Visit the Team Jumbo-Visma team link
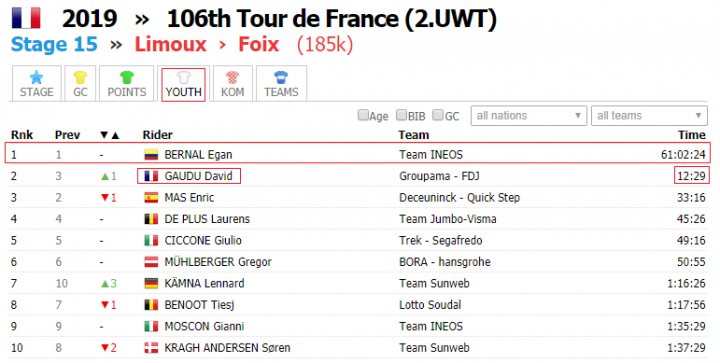This screenshot has height=363, width=720. (448, 219)
